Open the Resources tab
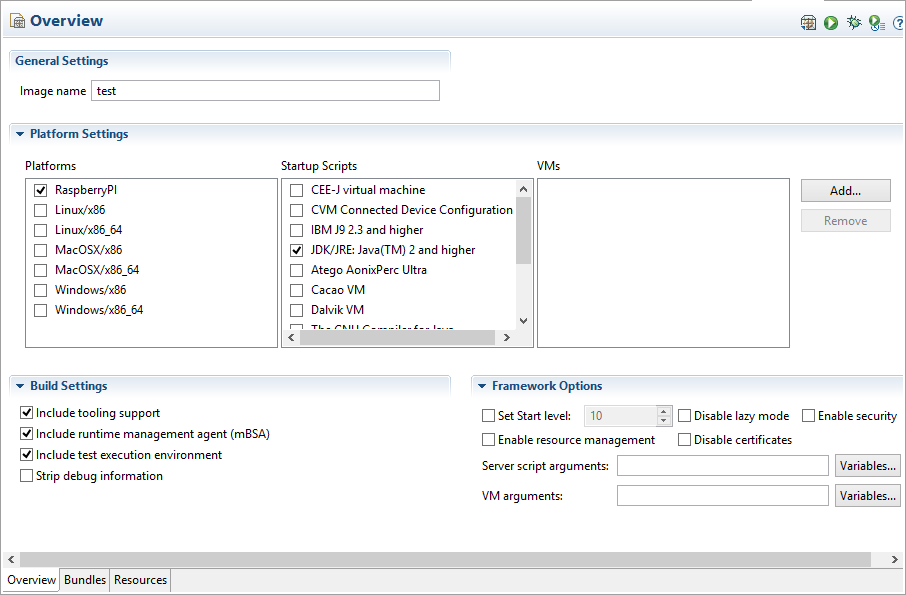The image size is (906, 595). click(140, 580)
